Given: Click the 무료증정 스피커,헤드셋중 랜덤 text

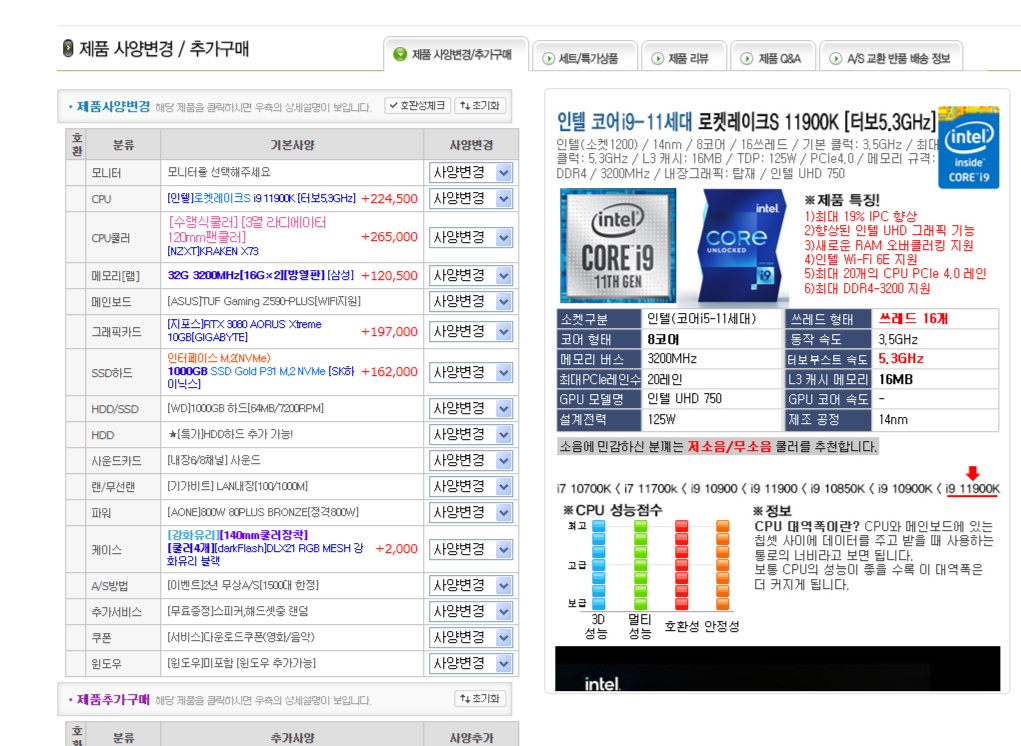Looking at the screenshot, I should click(x=238, y=611).
